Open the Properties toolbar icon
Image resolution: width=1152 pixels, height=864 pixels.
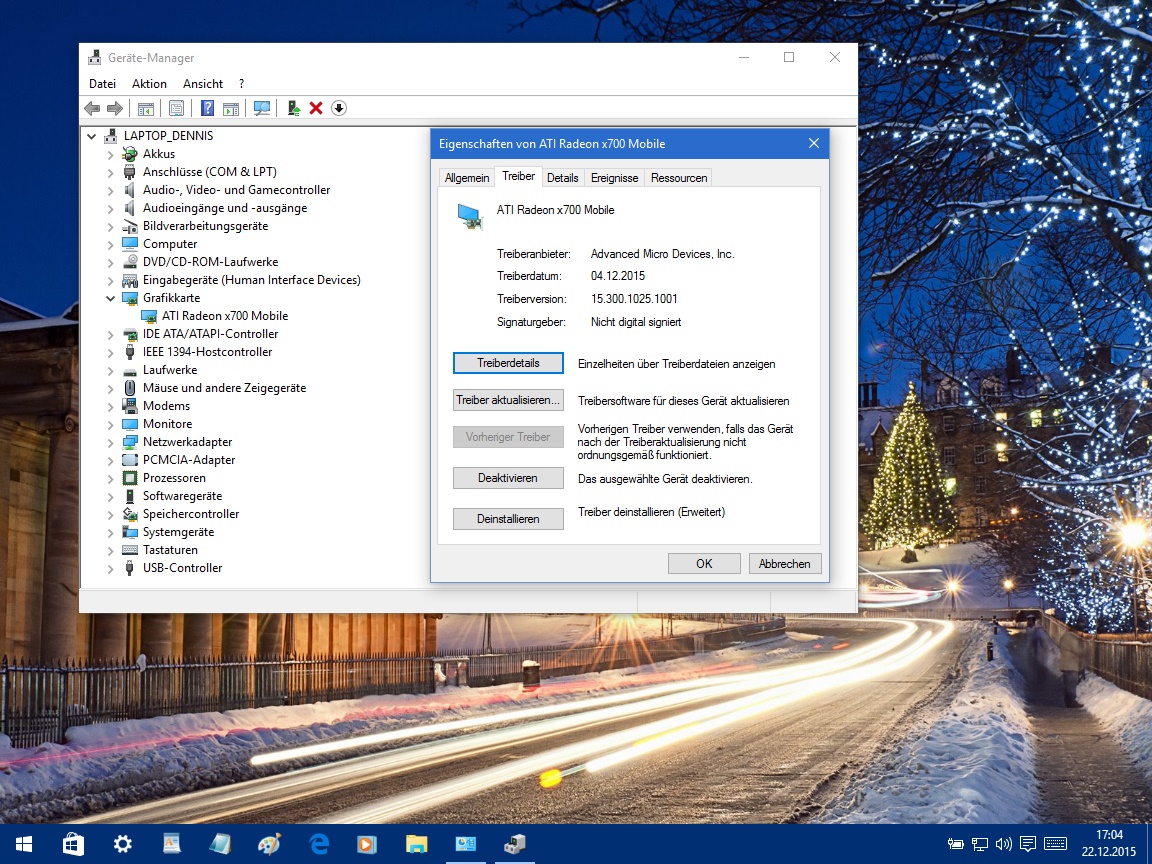tap(176, 109)
